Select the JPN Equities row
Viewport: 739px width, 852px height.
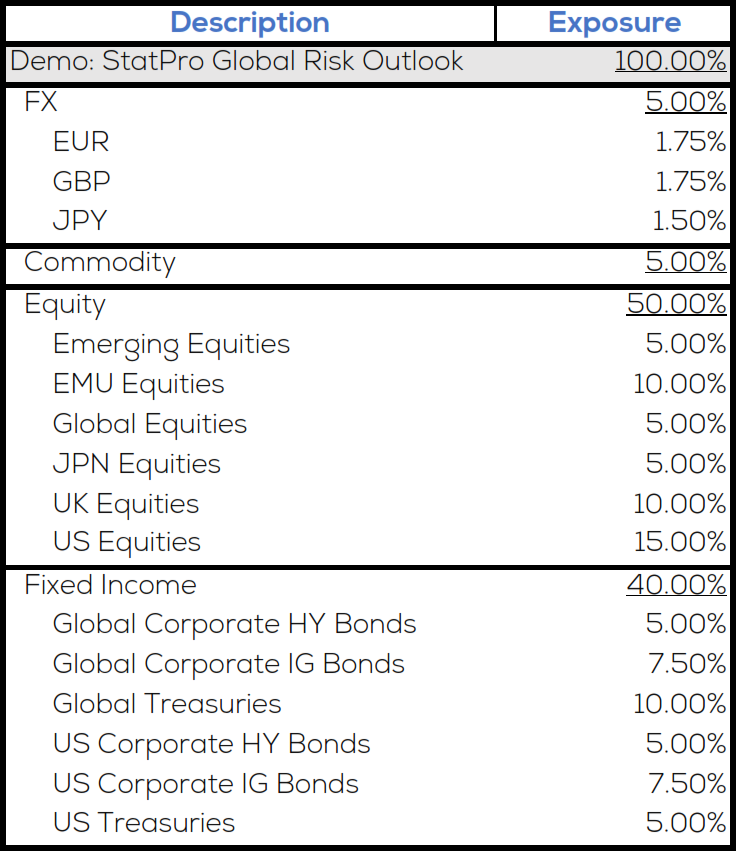[137, 464]
